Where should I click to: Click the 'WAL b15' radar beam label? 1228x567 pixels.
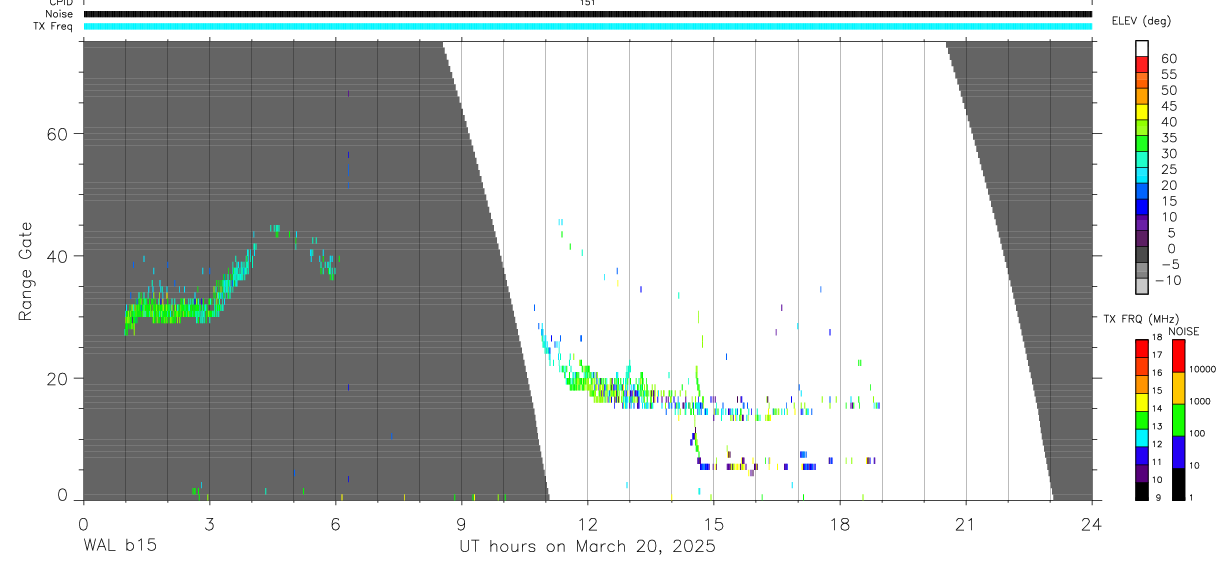[x=120, y=547]
